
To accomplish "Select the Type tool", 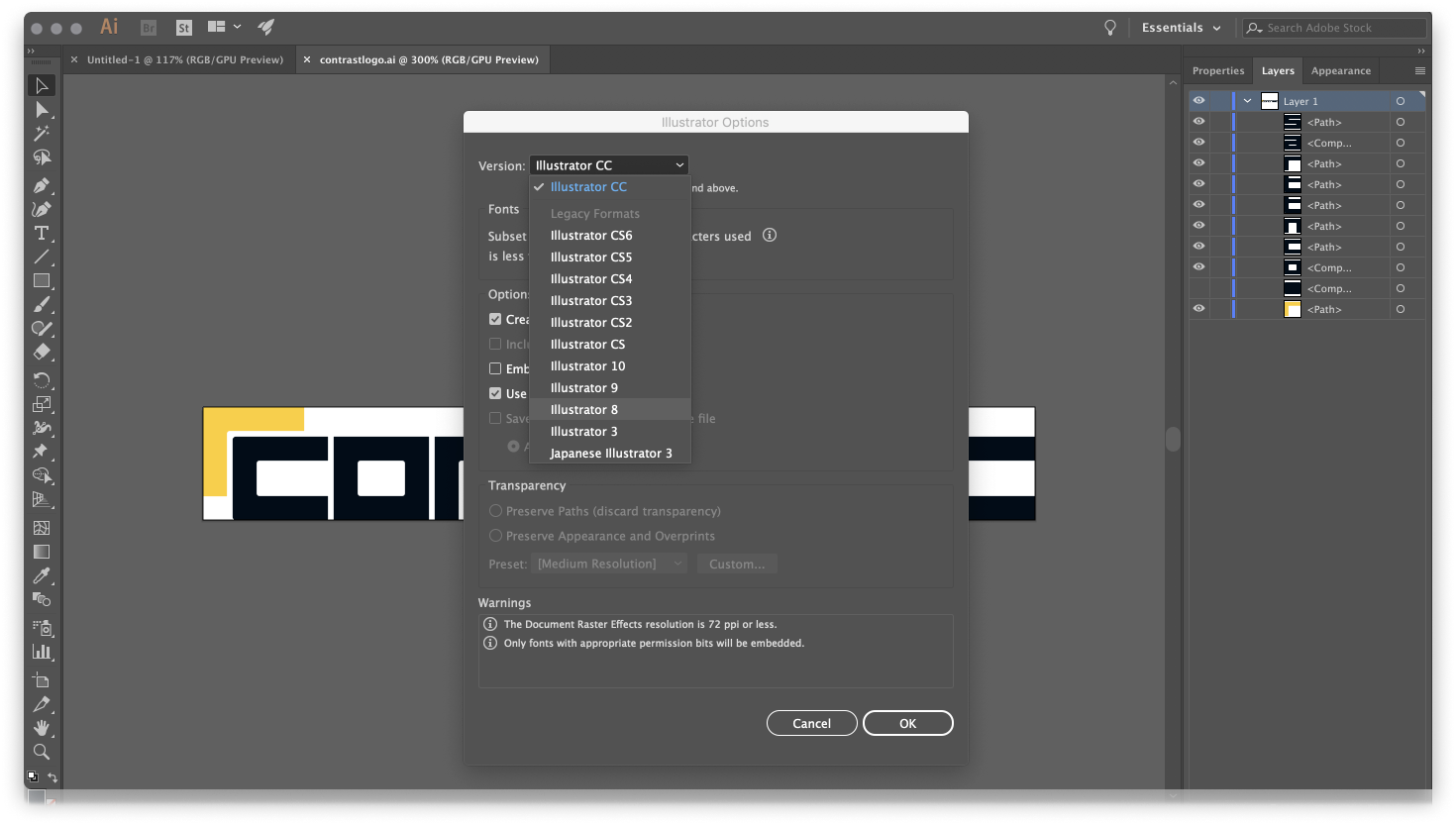I will pyautogui.click(x=42, y=233).
